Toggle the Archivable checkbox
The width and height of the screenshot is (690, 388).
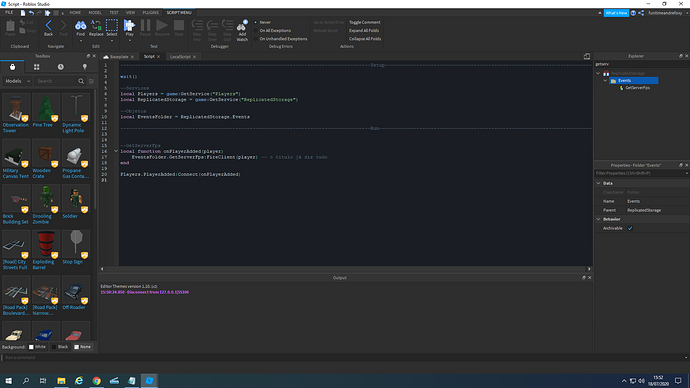(x=630, y=228)
